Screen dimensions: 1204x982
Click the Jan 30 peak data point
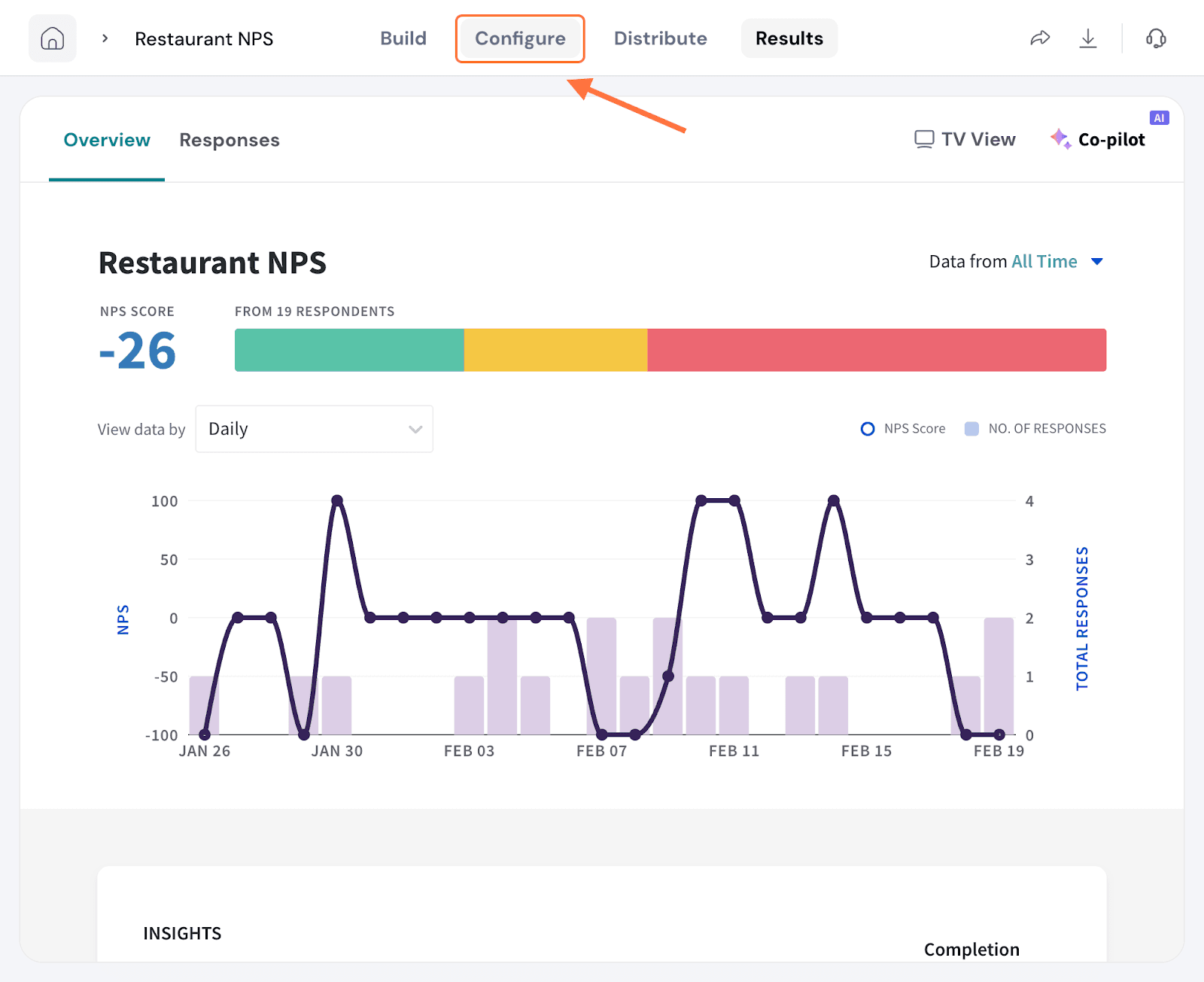click(x=337, y=501)
